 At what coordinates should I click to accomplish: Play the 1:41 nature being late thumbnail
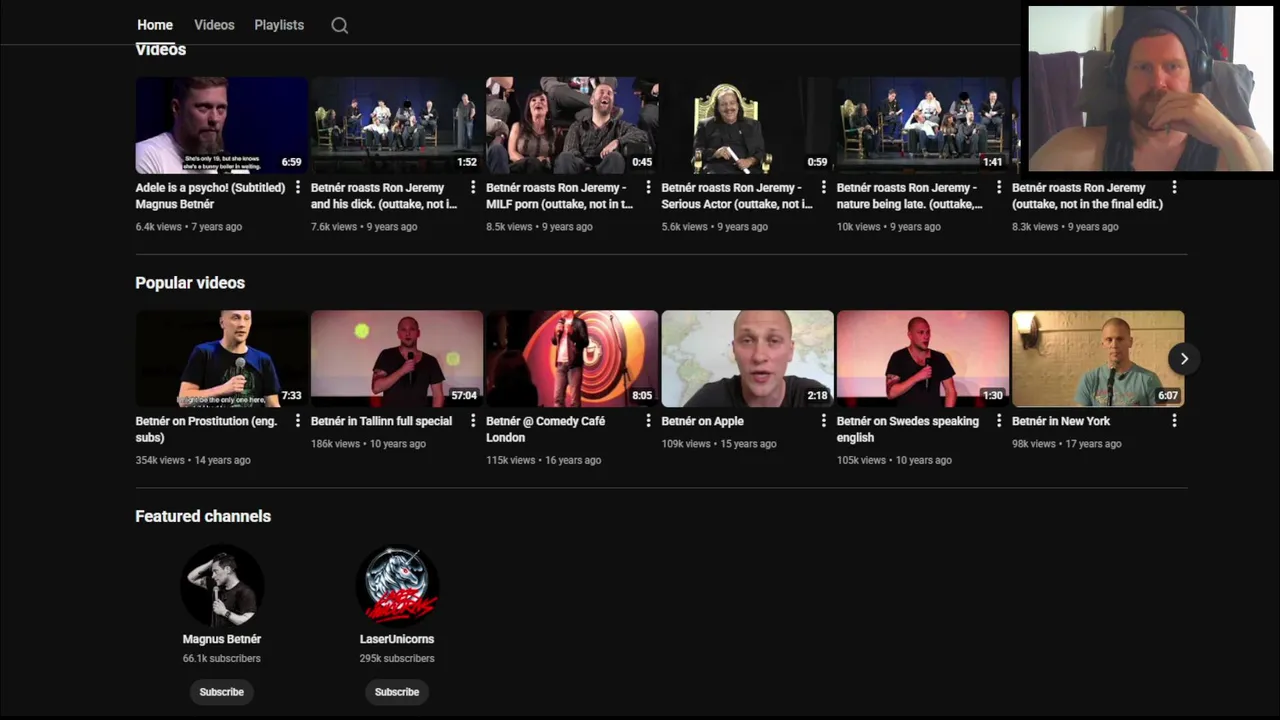[x=923, y=125]
